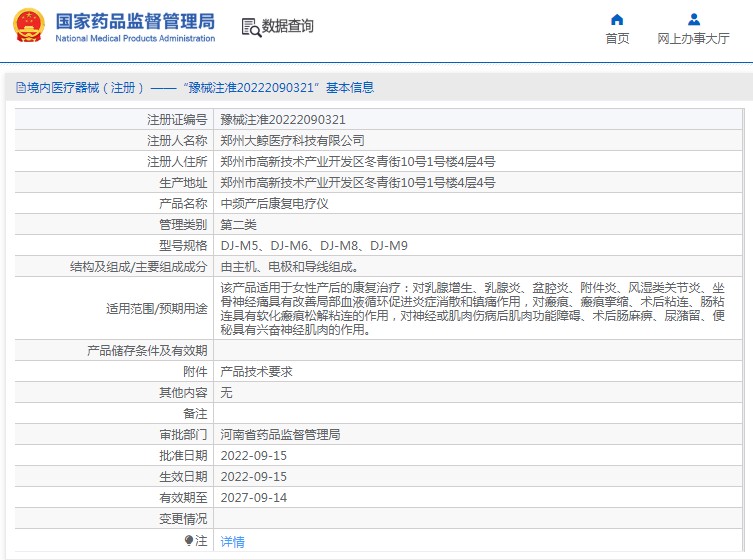Select model spec DJ-M5、DJ-M6、DJ-M8、DJ-M9

coord(314,246)
